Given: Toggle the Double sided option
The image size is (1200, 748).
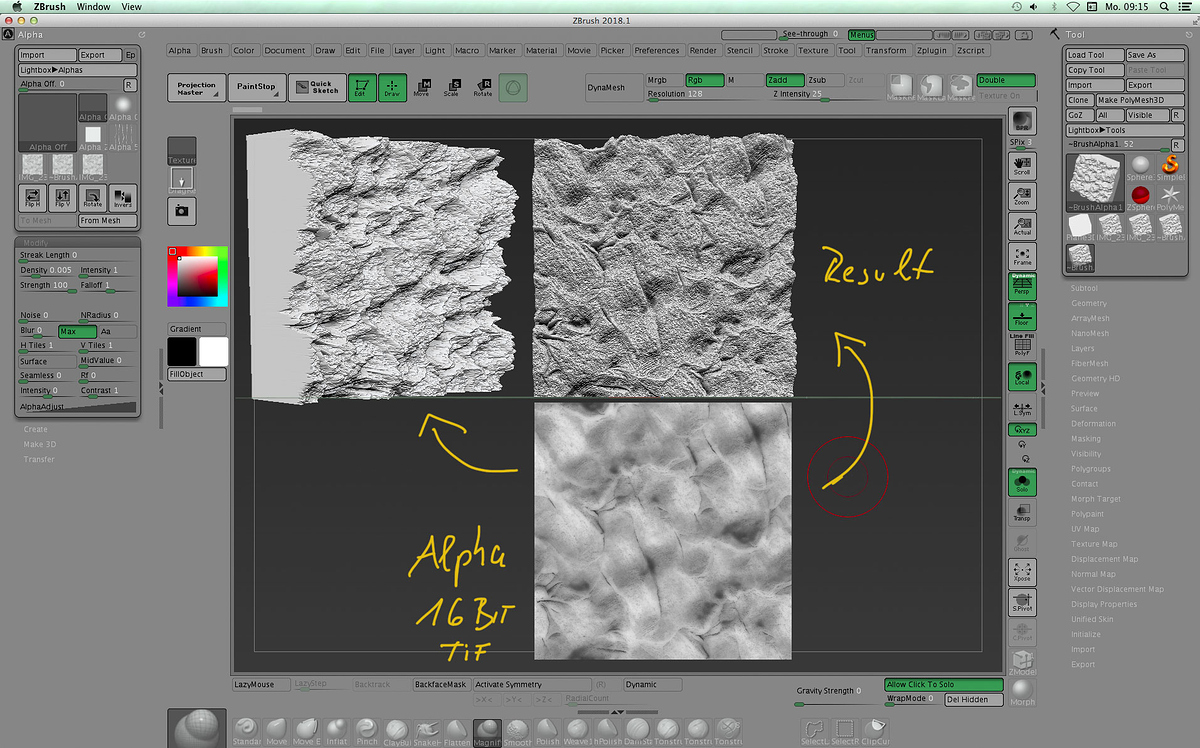Looking at the screenshot, I should [1005, 80].
